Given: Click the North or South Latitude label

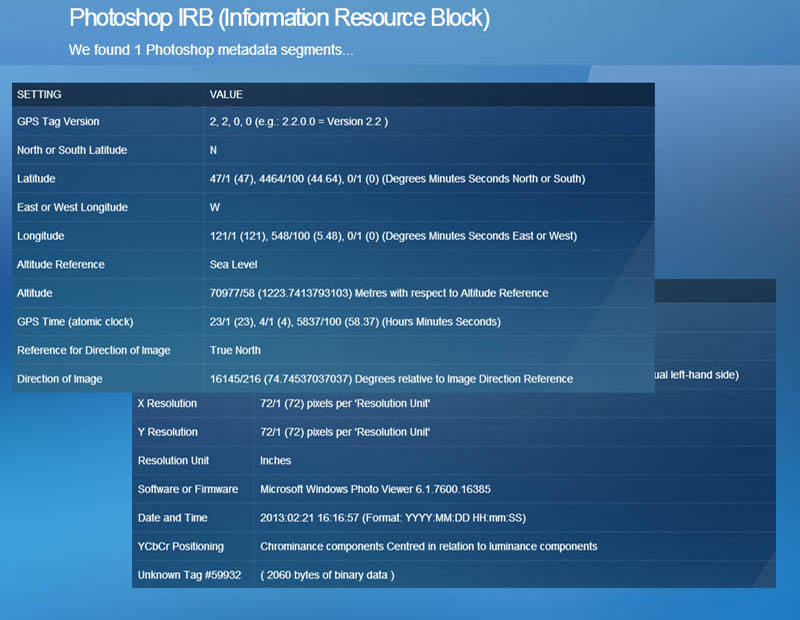Looking at the screenshot, I should tap(72, 150).
